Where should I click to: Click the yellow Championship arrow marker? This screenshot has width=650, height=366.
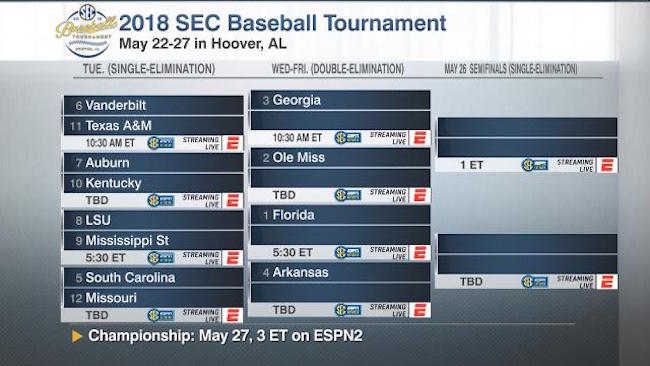coord(77,336)
